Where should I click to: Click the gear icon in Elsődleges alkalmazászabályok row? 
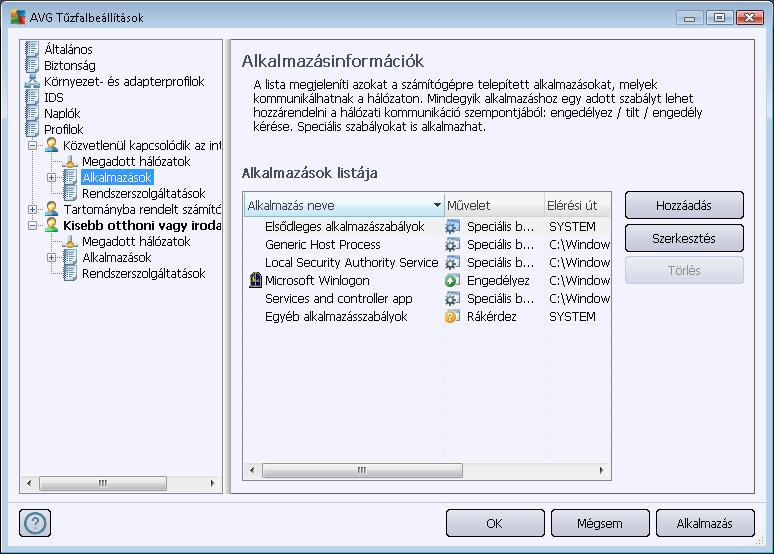(x=452, y=227)
